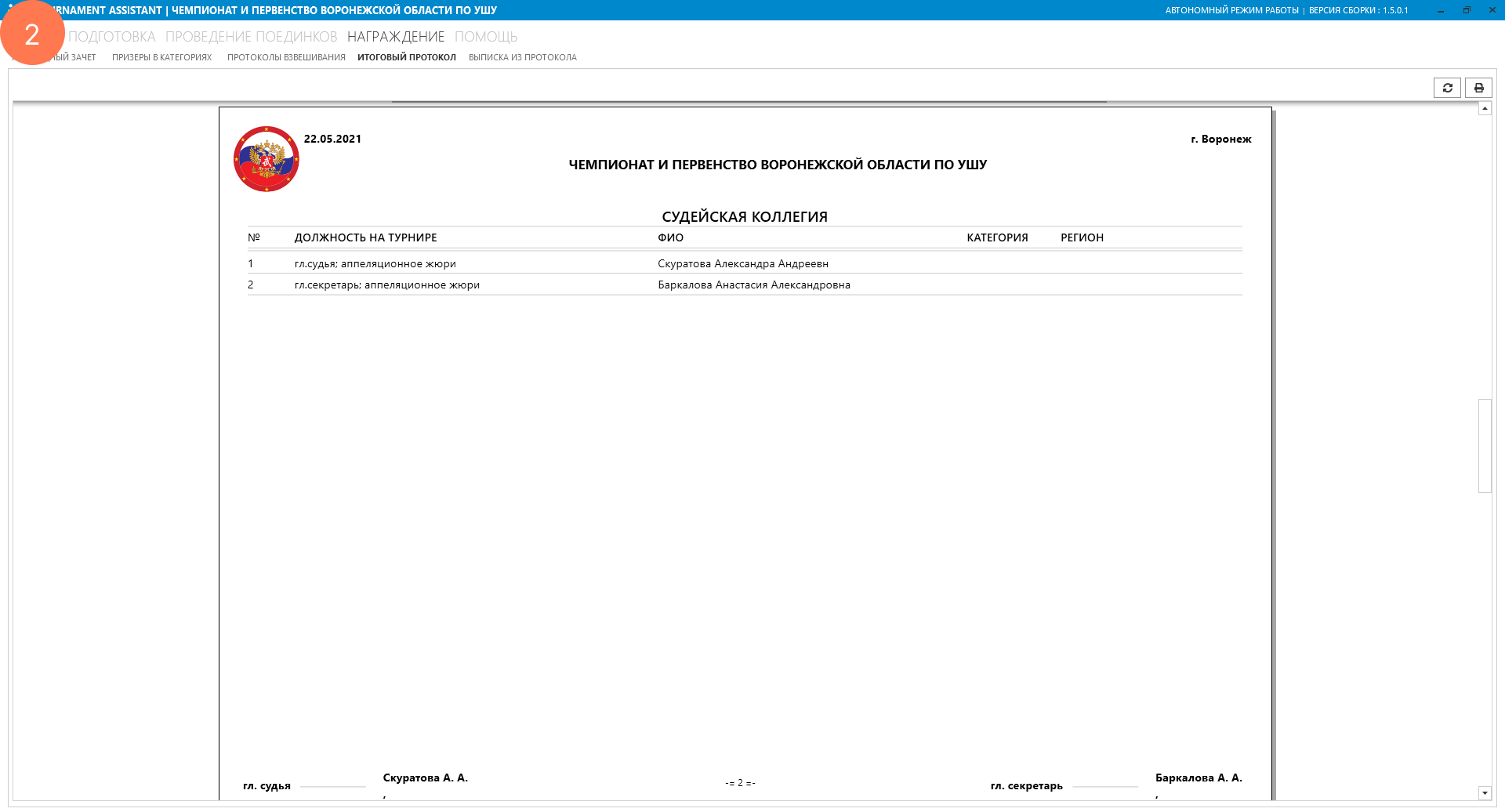
Task: Click name Баркалова Анастасия Александровна
Action: pos(754,285)
